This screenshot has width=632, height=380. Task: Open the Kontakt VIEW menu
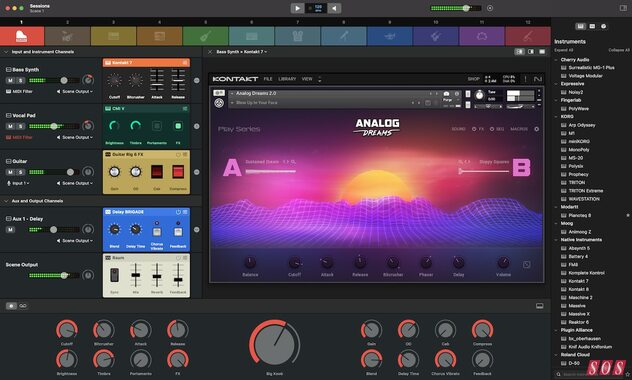click(307, 79)
